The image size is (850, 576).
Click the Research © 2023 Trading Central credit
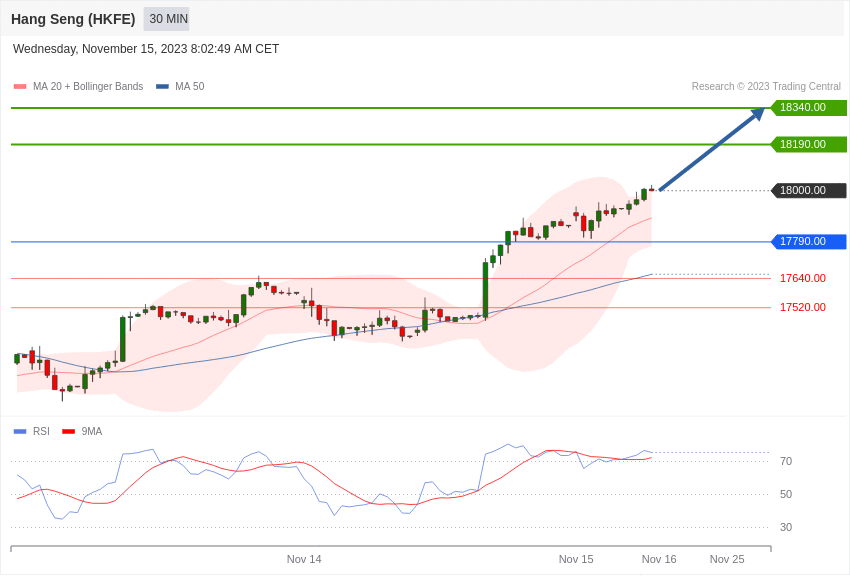click(766, 87)
